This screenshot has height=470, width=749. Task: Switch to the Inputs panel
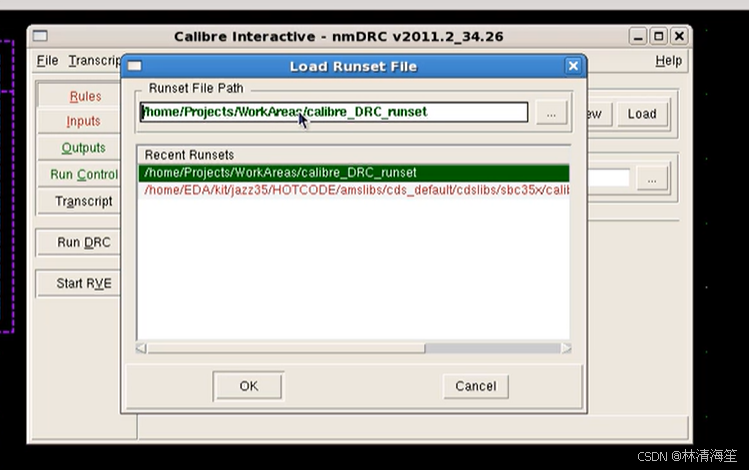click(80, 121)
